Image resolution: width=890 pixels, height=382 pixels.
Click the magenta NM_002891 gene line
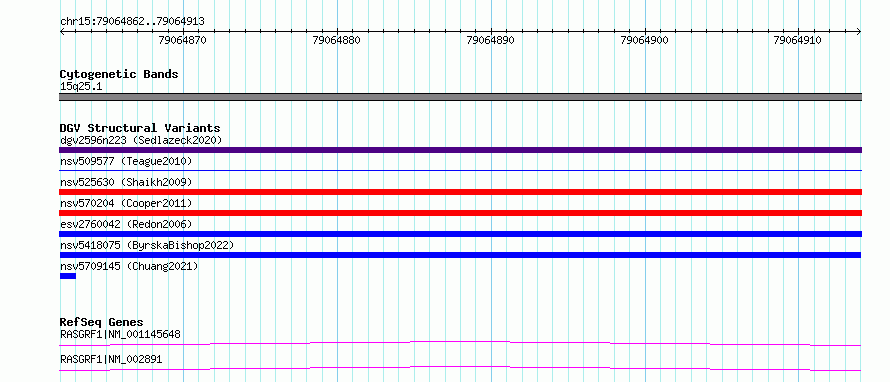coord(460,368)
